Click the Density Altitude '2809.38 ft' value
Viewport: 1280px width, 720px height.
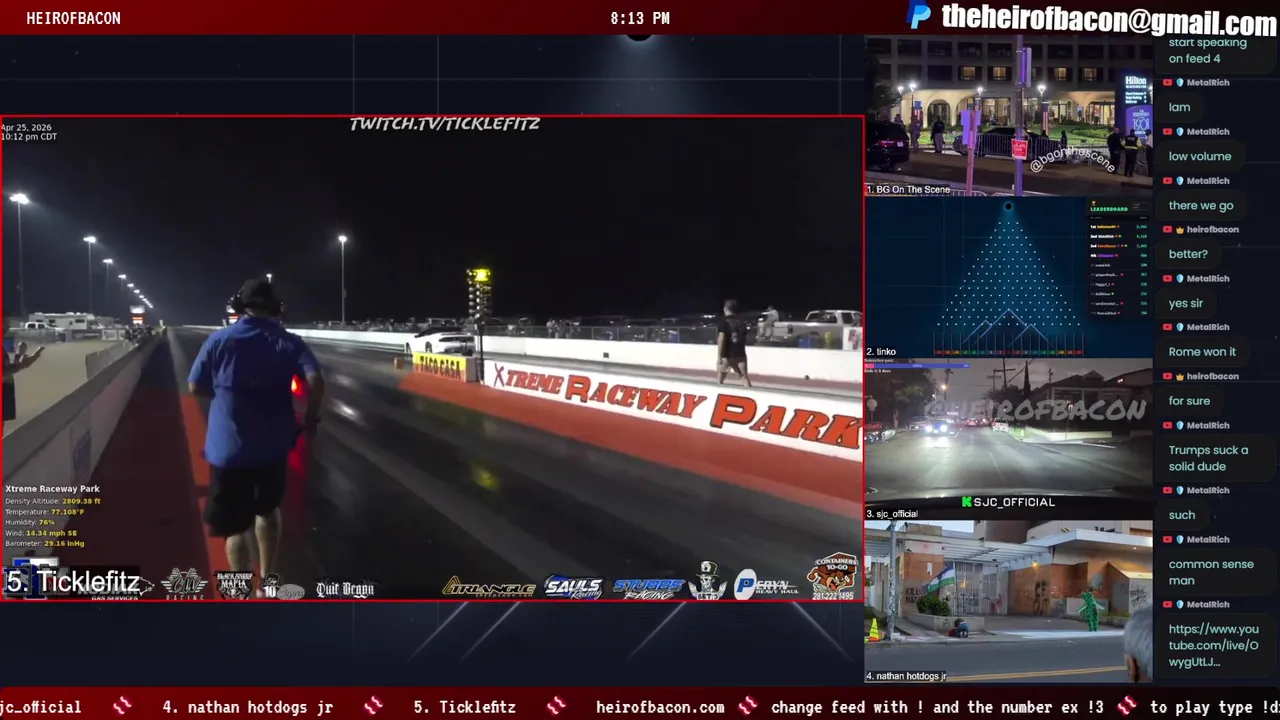pyautogui.click(x=81, y=501)
